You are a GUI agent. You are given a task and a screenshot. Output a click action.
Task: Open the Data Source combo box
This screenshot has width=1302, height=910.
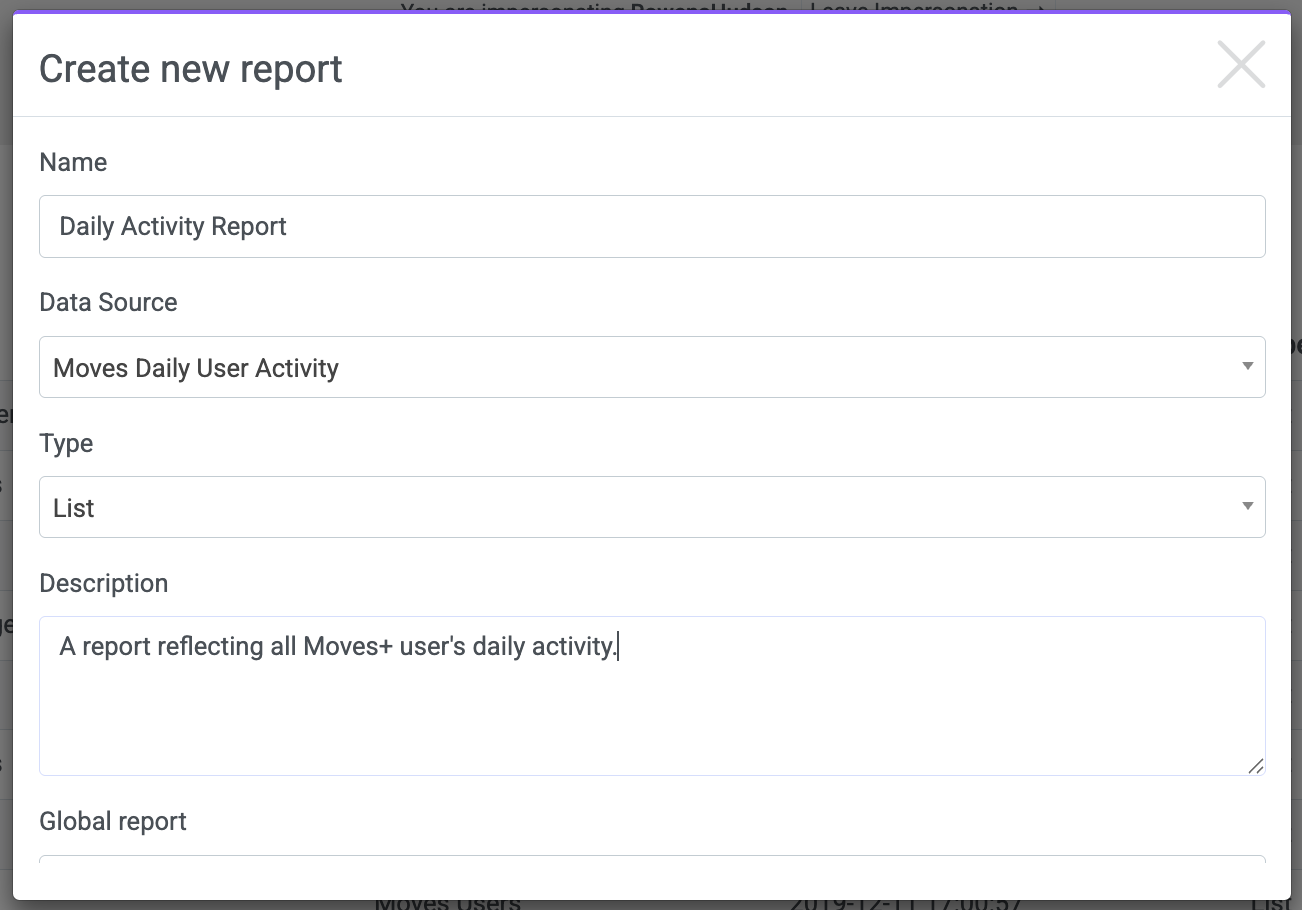click(640, 367)
